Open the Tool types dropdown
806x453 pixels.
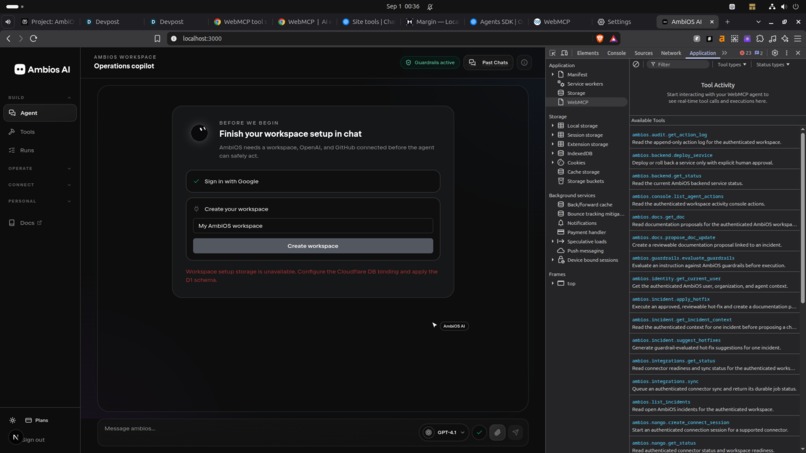coord(731,65)
